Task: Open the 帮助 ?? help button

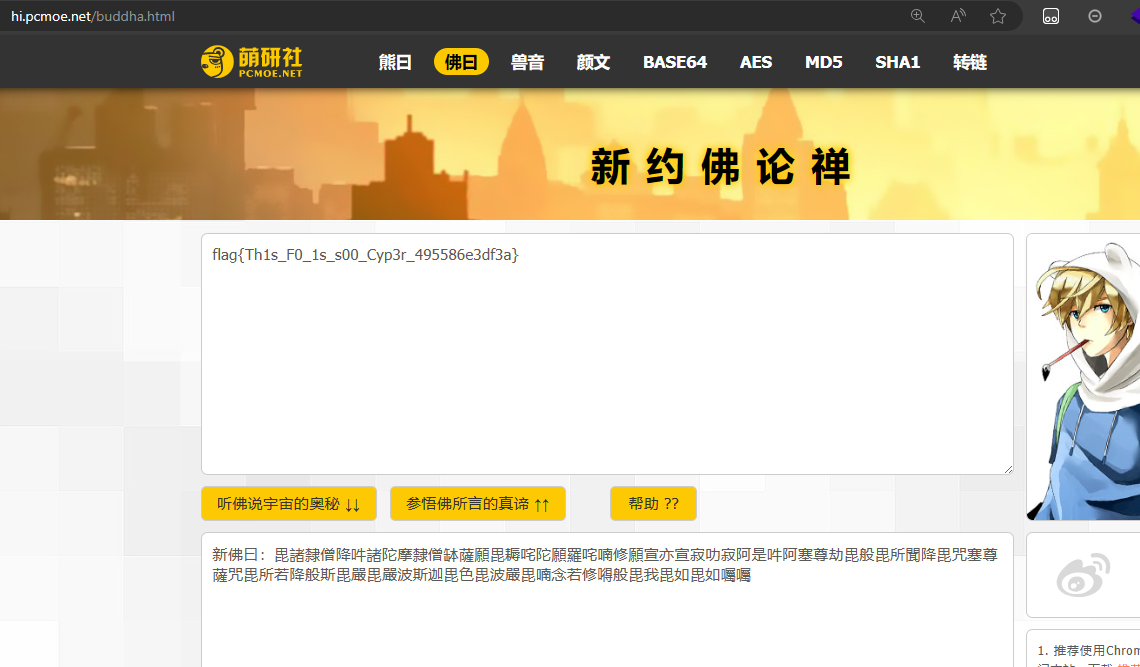Action: pyautogui.click(x=653, y=503)
